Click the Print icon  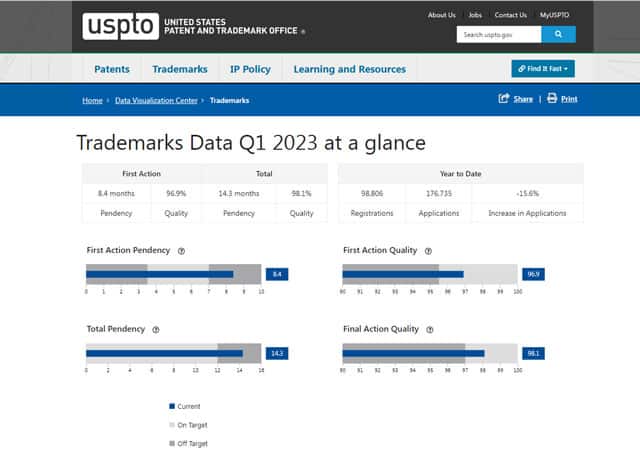pyautogui.click(x=552, y=99)
